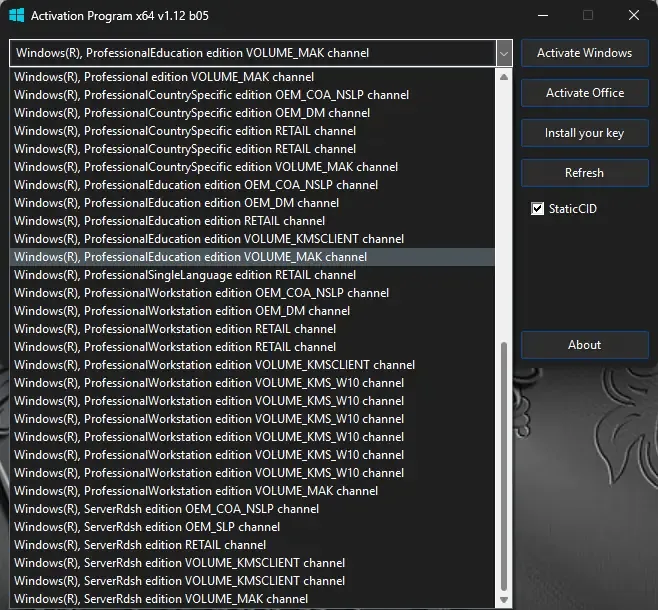Select ProfessionalCountrySpecific OEM_COA_NSLP channel

tap(252, 95)
